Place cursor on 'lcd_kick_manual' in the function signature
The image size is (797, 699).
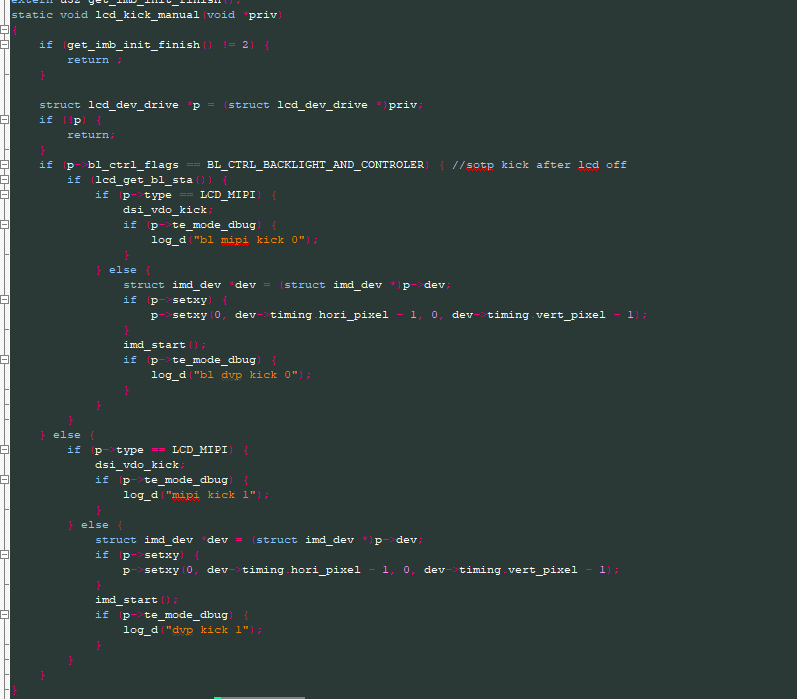point(147,15)
